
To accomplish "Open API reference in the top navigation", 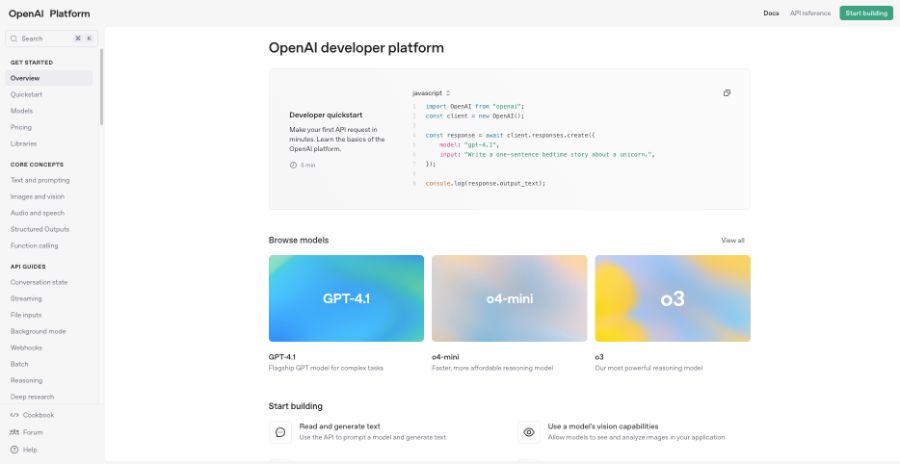I will (810, 13).
